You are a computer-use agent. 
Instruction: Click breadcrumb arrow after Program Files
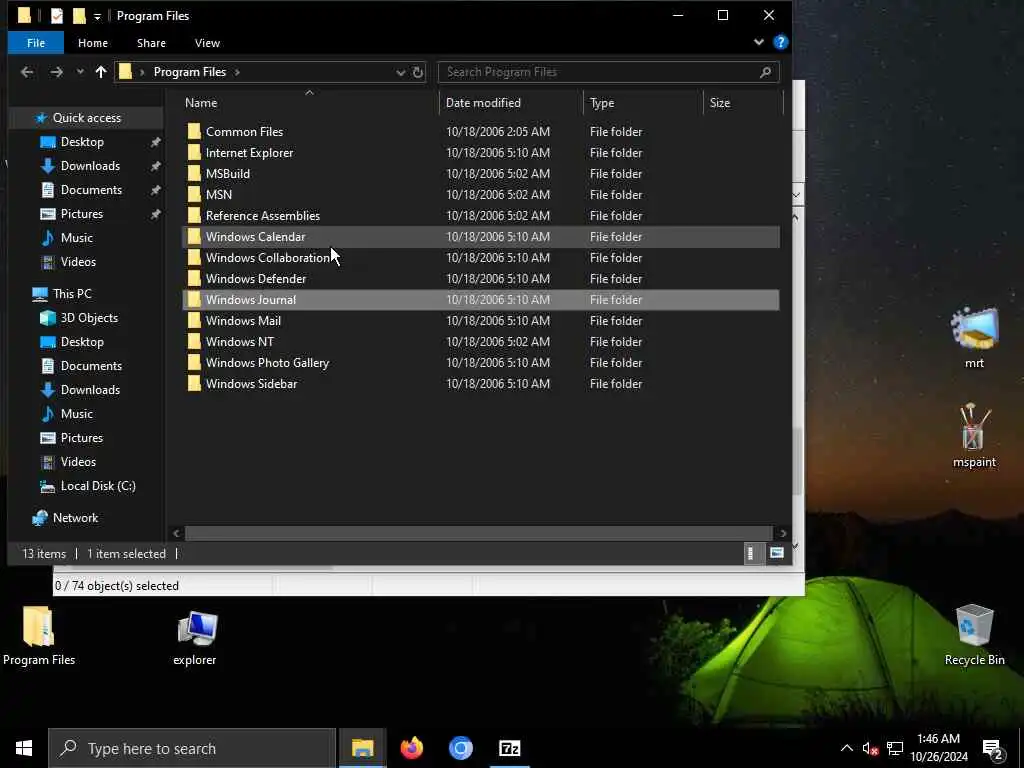pyautogui.click(x=237, y=72)
